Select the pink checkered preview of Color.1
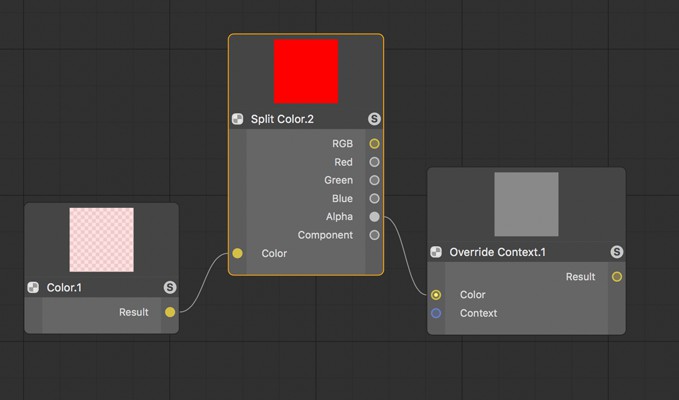679x400 pixels. pyautogui.click(x=102, y=240)
